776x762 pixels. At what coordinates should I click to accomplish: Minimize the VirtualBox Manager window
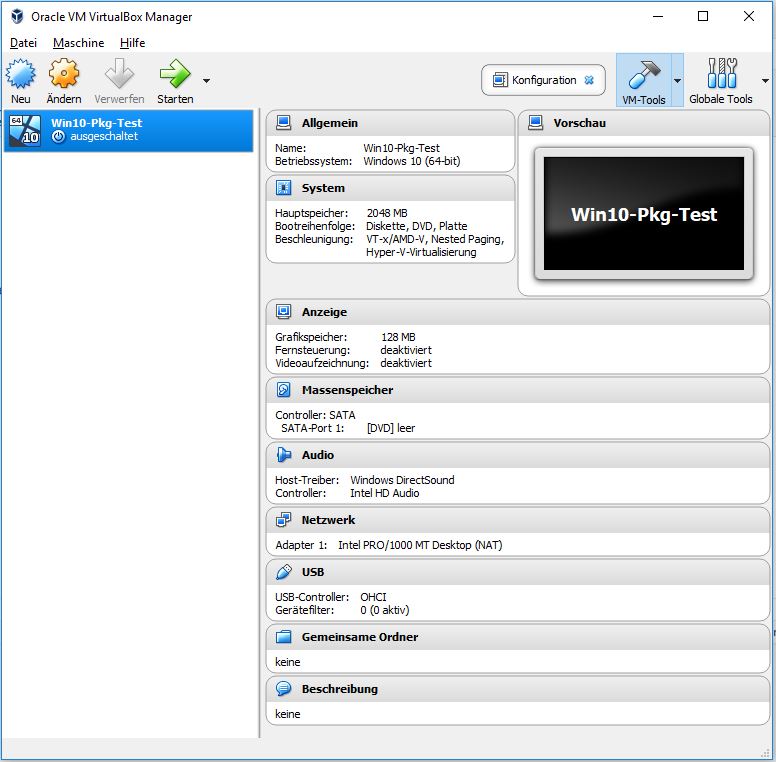pos(658,16)
